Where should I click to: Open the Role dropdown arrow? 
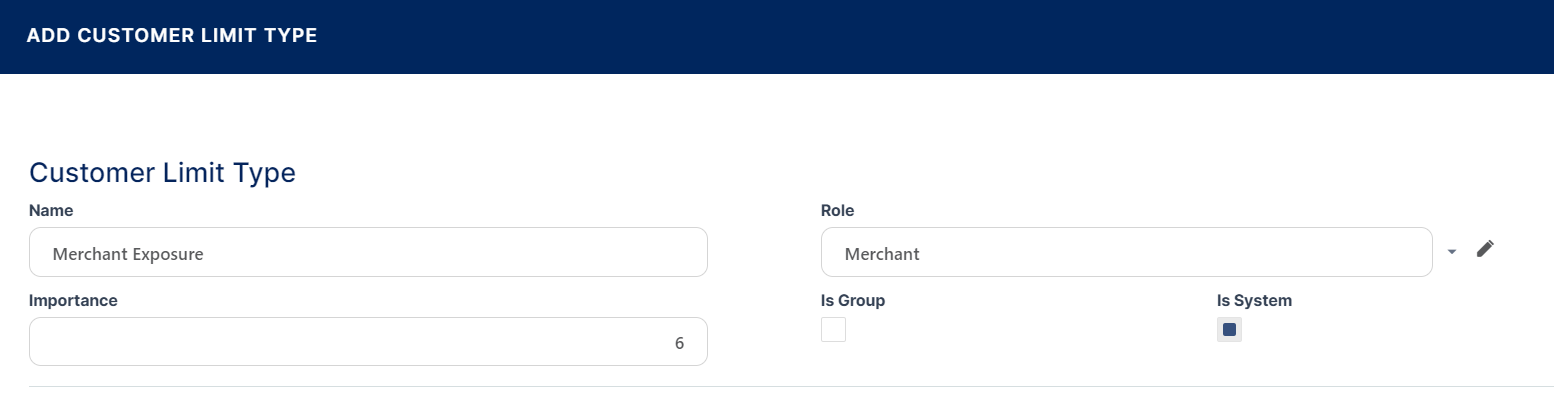click(1452, 251)
